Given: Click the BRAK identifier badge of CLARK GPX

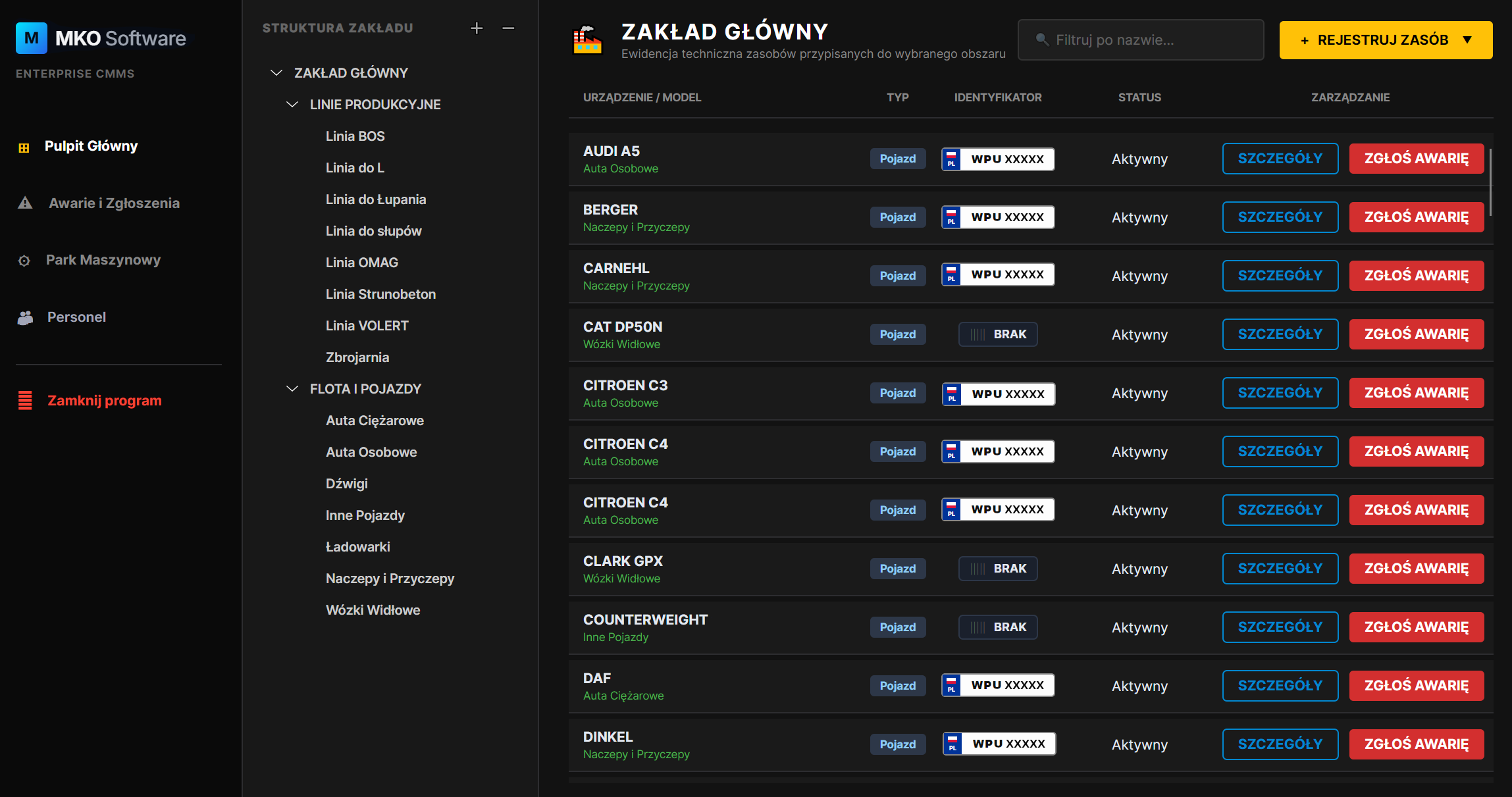Looking at the screenshot, I should [x=998, y=569].
